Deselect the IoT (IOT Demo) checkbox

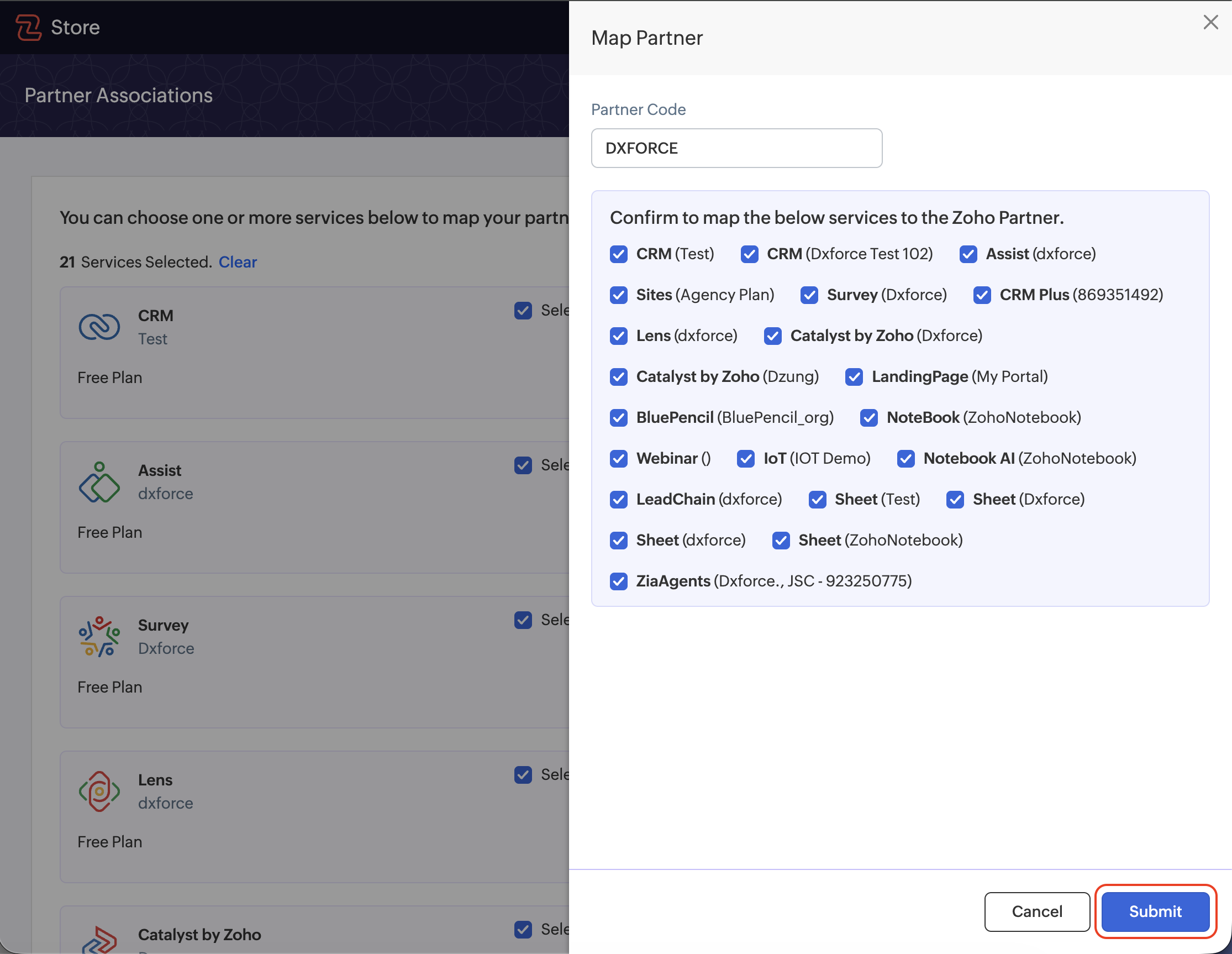click(746, 458)
